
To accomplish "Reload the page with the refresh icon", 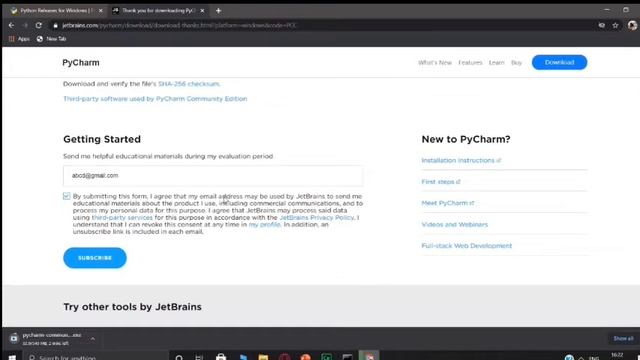I will tap(38, 25).
